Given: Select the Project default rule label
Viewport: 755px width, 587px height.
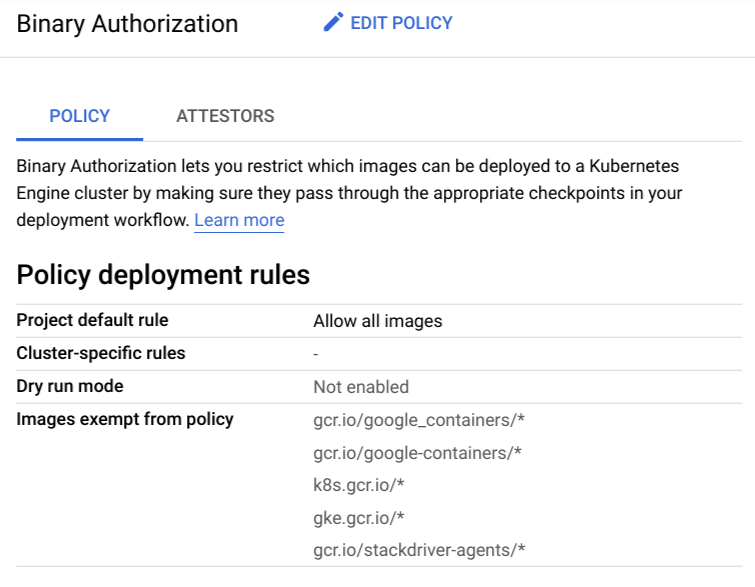Looking at the screenshot, I should pos(93,321).
